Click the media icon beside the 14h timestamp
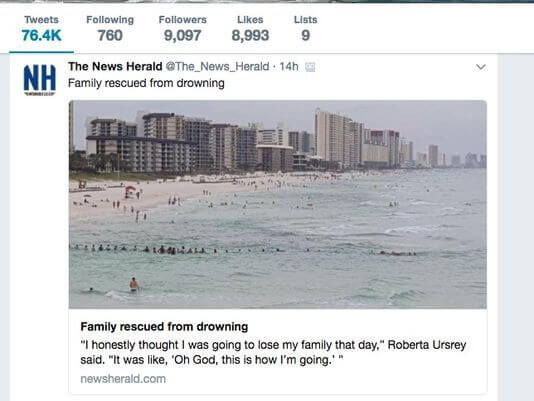The image size is (534, 401). point(310,67)
